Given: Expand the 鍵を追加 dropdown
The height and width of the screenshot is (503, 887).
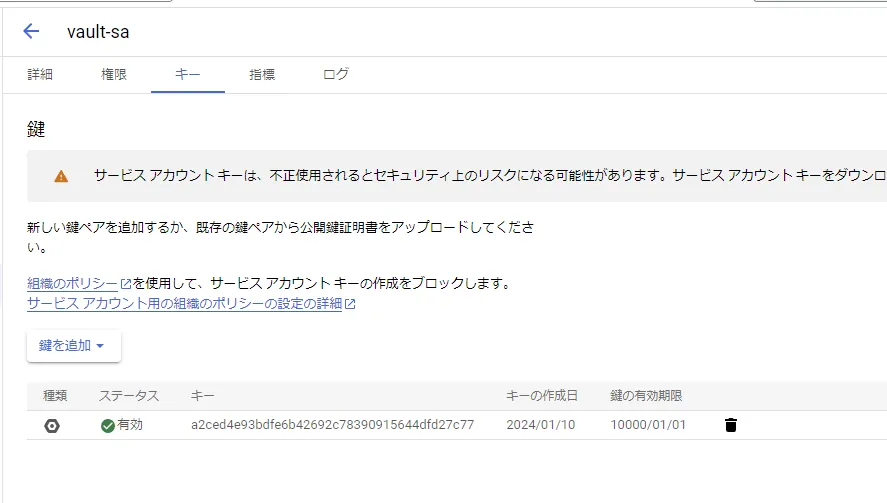Looking at the screenshot, I should 73,345.
